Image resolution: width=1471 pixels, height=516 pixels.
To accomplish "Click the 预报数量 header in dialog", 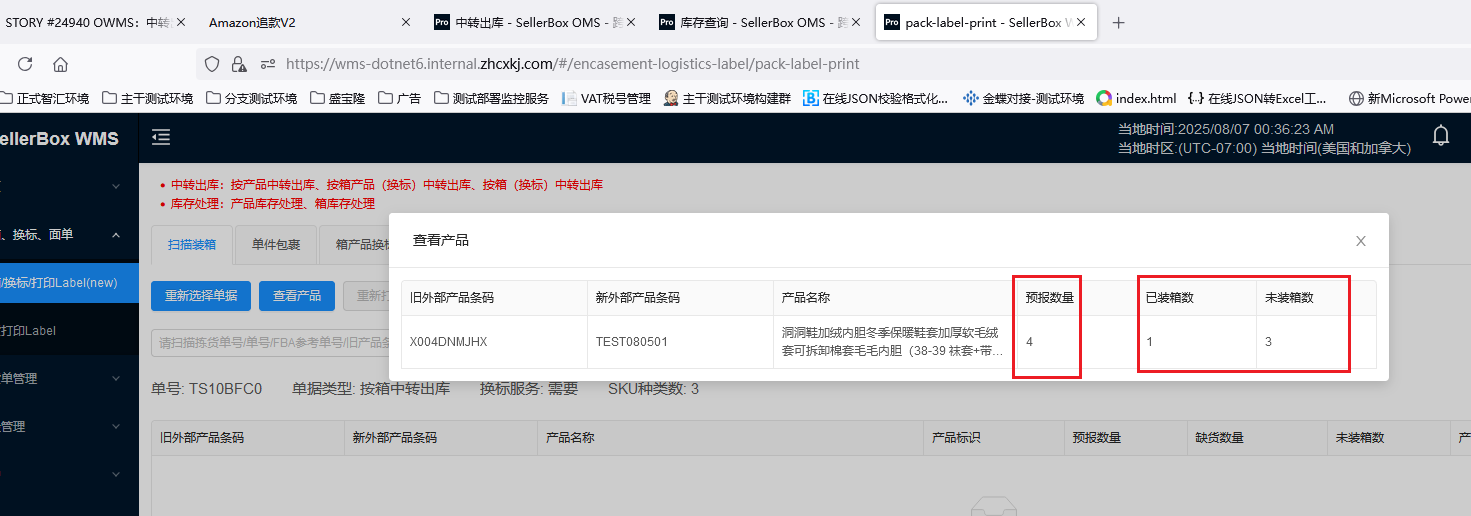I will 1050,298.
